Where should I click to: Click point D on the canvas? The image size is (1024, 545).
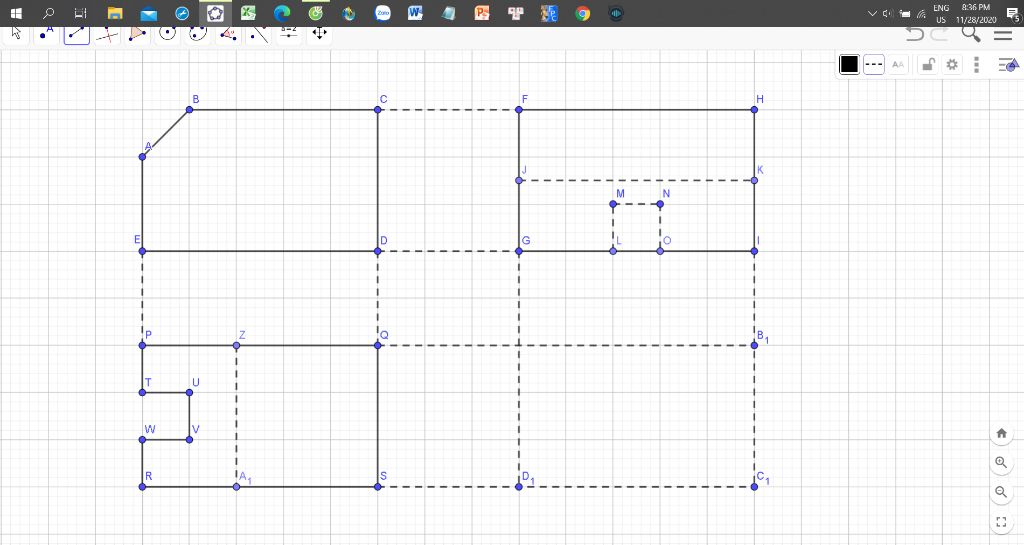[x=377, y=251]
